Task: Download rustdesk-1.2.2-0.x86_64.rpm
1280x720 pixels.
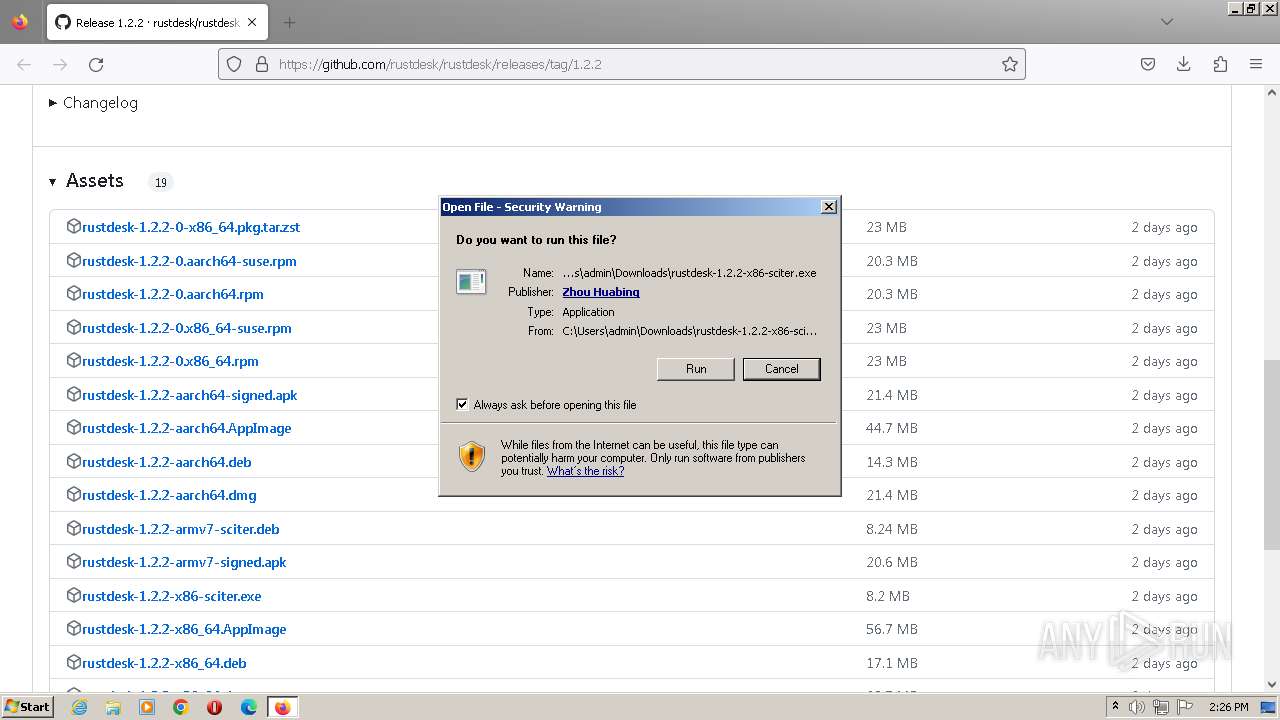Action: click(170, 361)
